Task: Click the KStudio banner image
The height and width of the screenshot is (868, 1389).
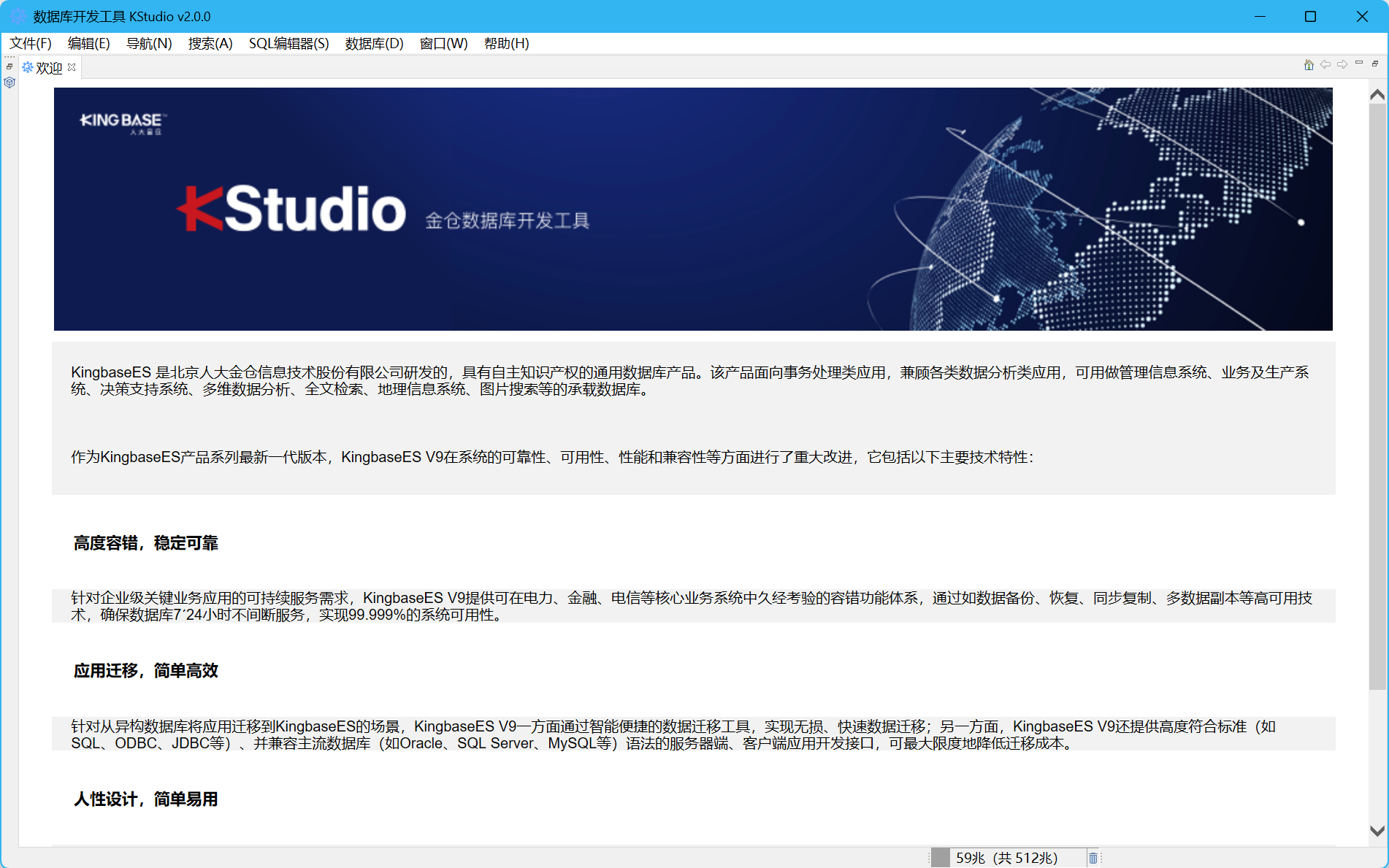Action: pos(693,209)
